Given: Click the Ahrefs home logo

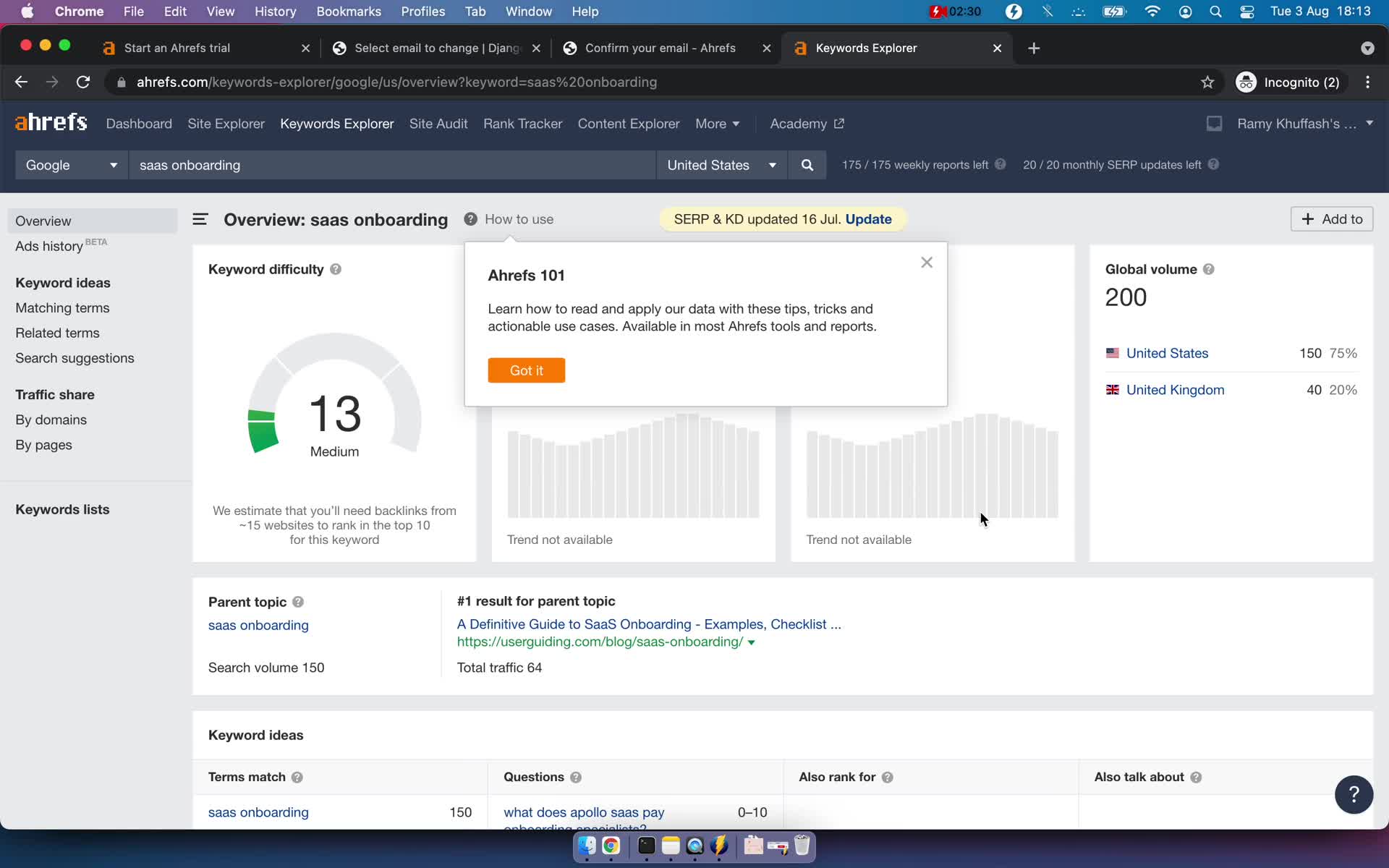Looking at the screenshot, I should click(x=50, y=123).
